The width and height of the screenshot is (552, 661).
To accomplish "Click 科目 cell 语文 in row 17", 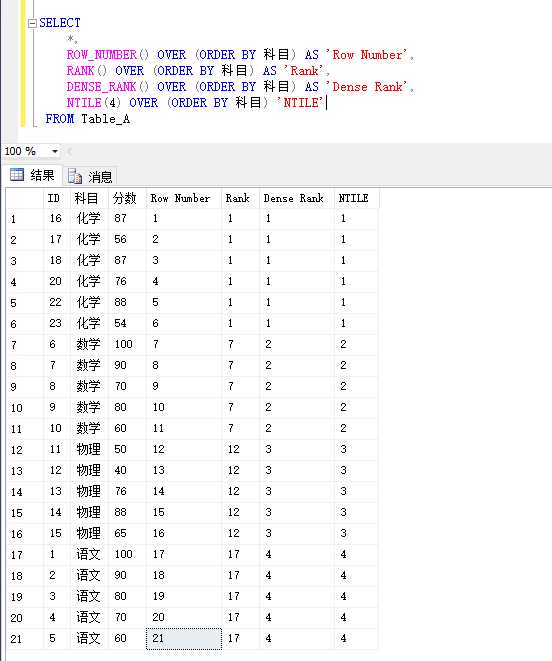I will (x=89, y=554).
